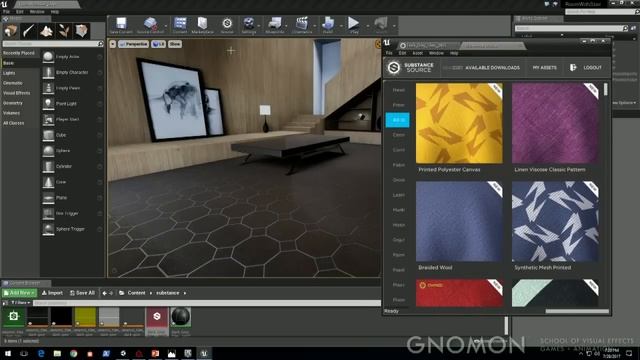Screen dimensions: 640x360
Task: Select the Linen Viscose Classic Pattern material
Action: point(555,123)
